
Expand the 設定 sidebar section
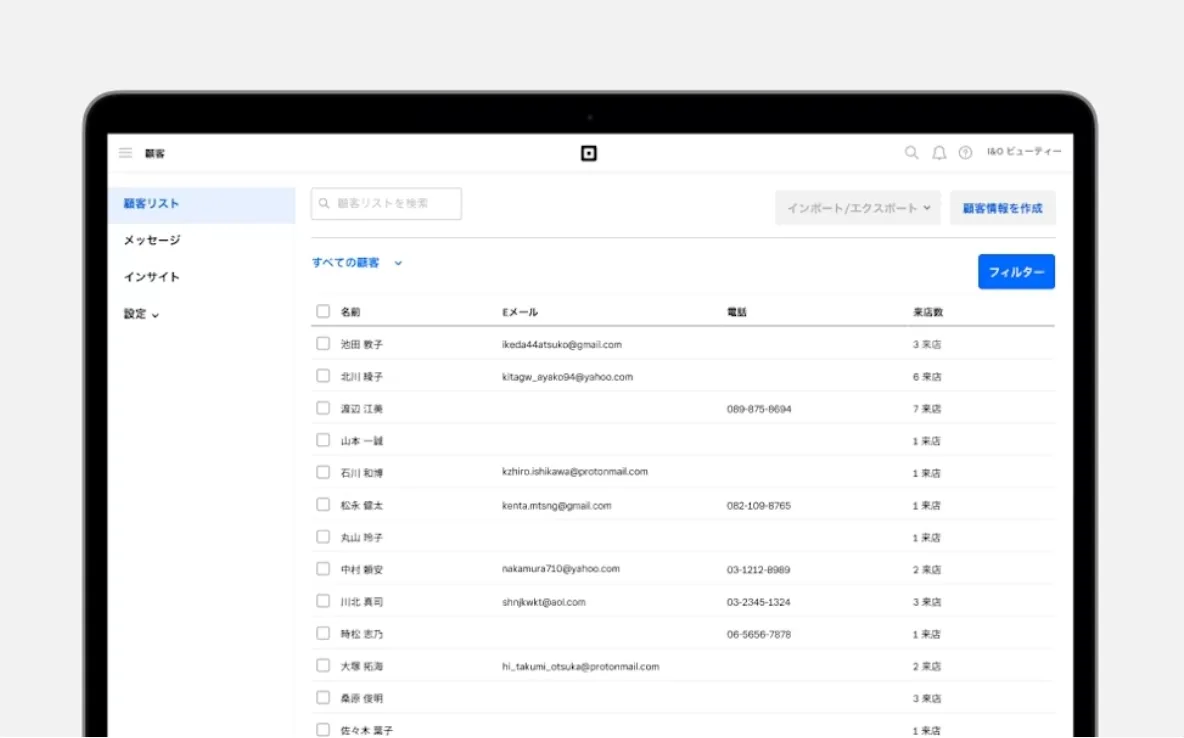pos(141,314)
